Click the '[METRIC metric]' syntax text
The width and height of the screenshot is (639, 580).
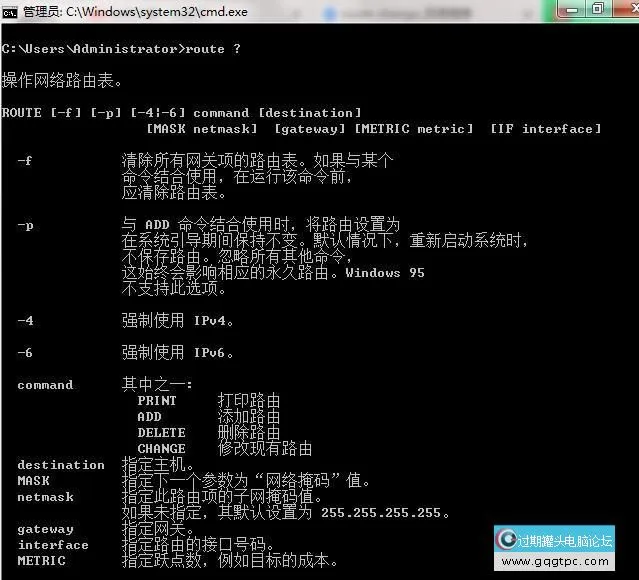pyautogui.click(x=414, y=129)
